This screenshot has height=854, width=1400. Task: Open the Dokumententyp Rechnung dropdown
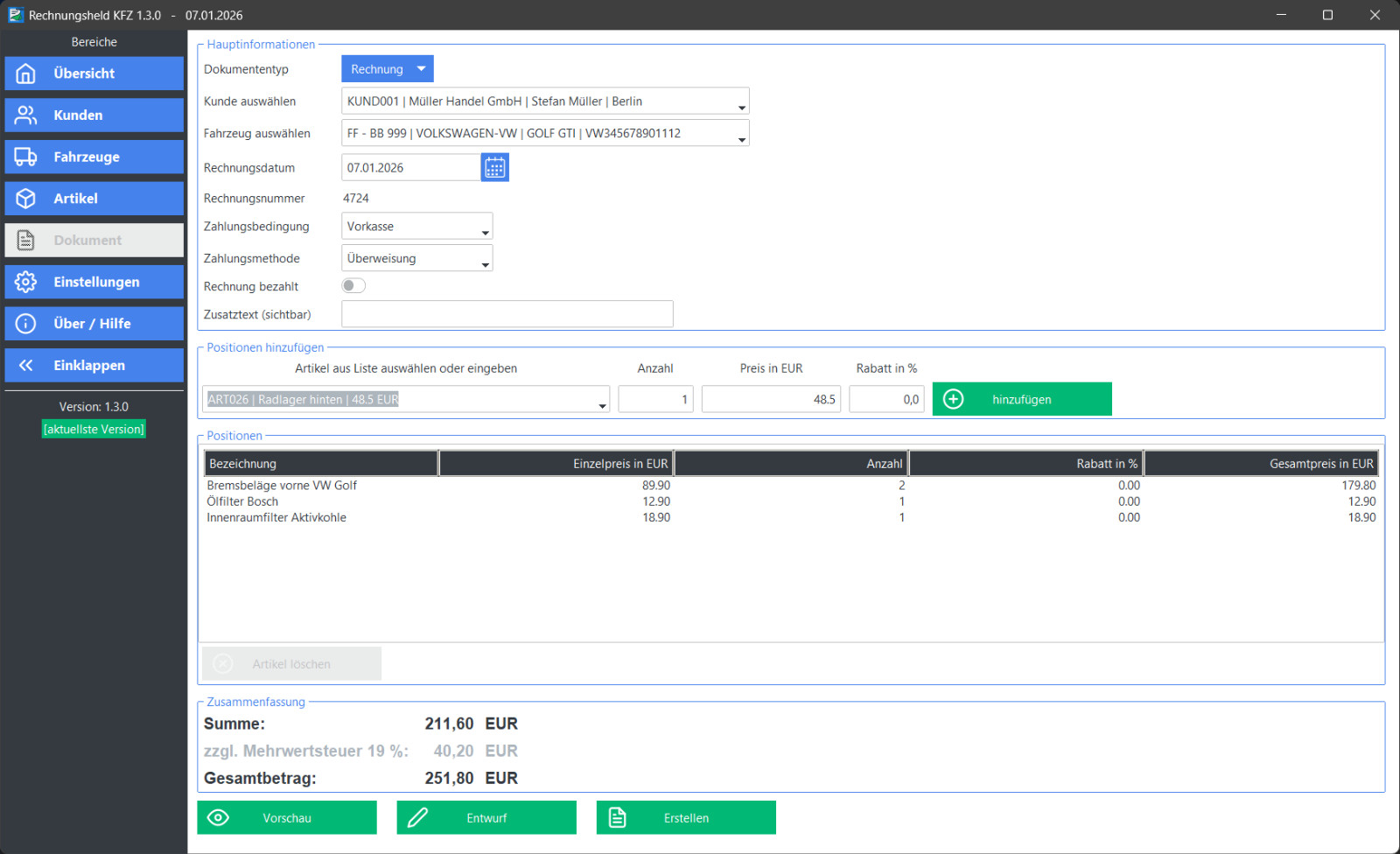[388, 69]
